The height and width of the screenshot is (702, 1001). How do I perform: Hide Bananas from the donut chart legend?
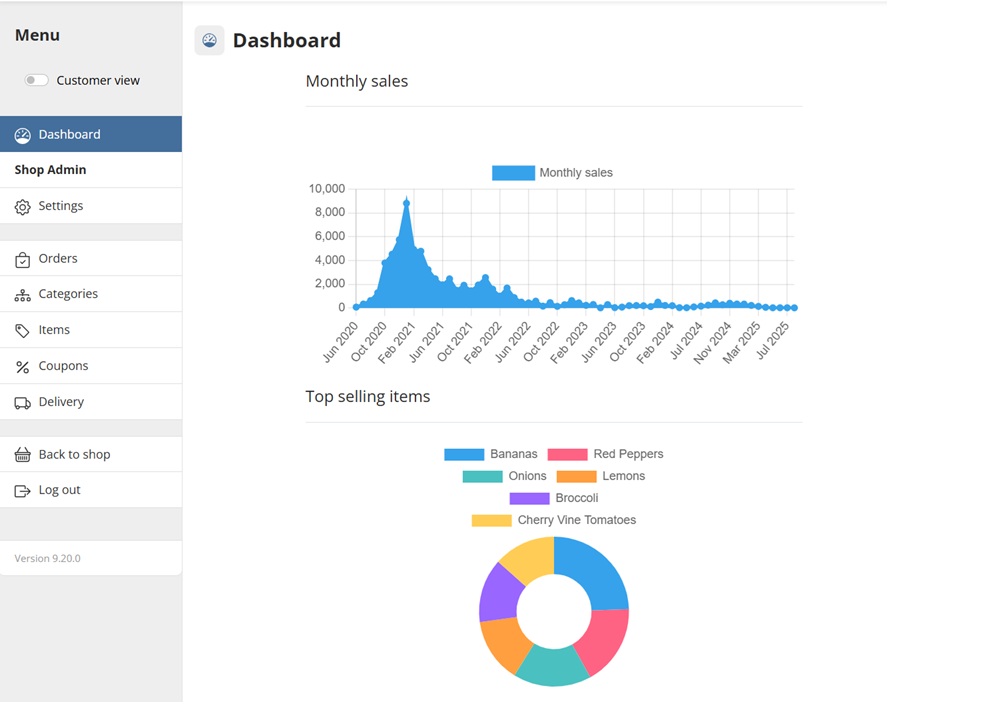491,454
